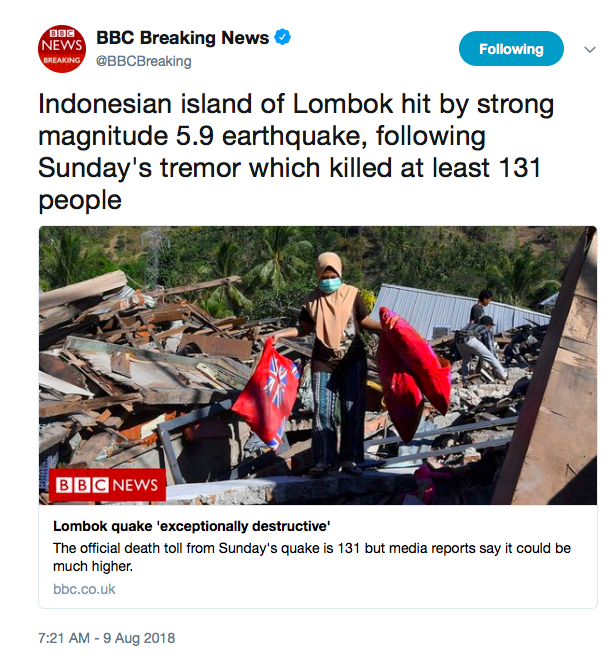Visit the bbc.co.uk source link
Screen dimensions: 615x659
coord(84,589)
